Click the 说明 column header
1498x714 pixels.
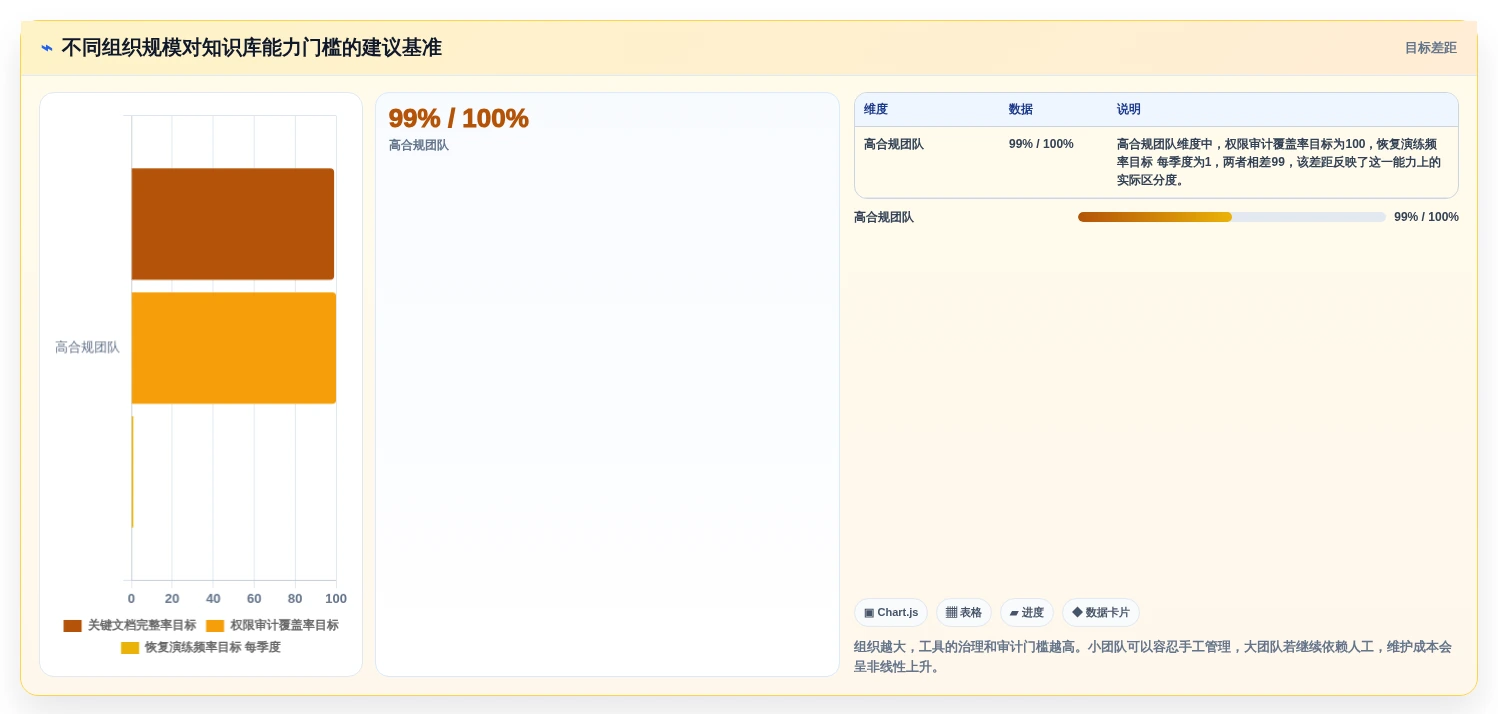1129,110
